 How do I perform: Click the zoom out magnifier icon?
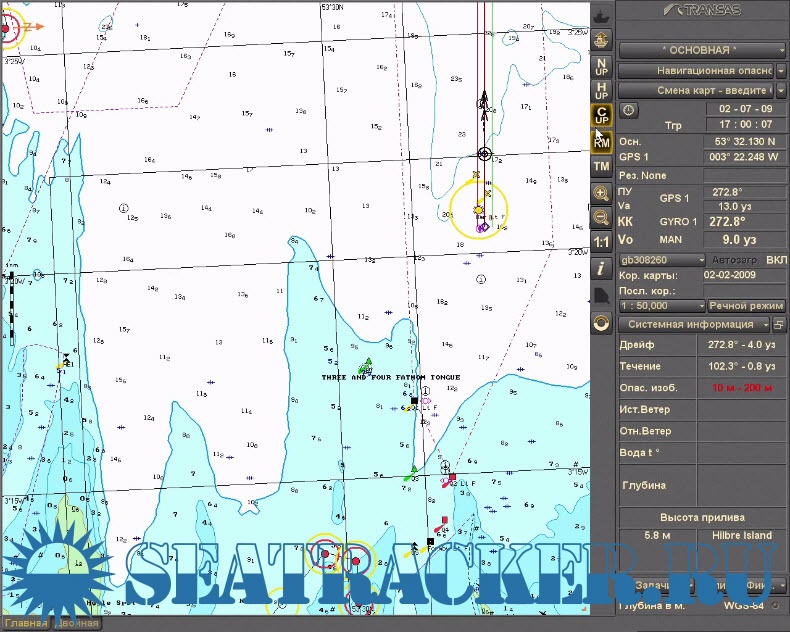(x=601, y=217)
